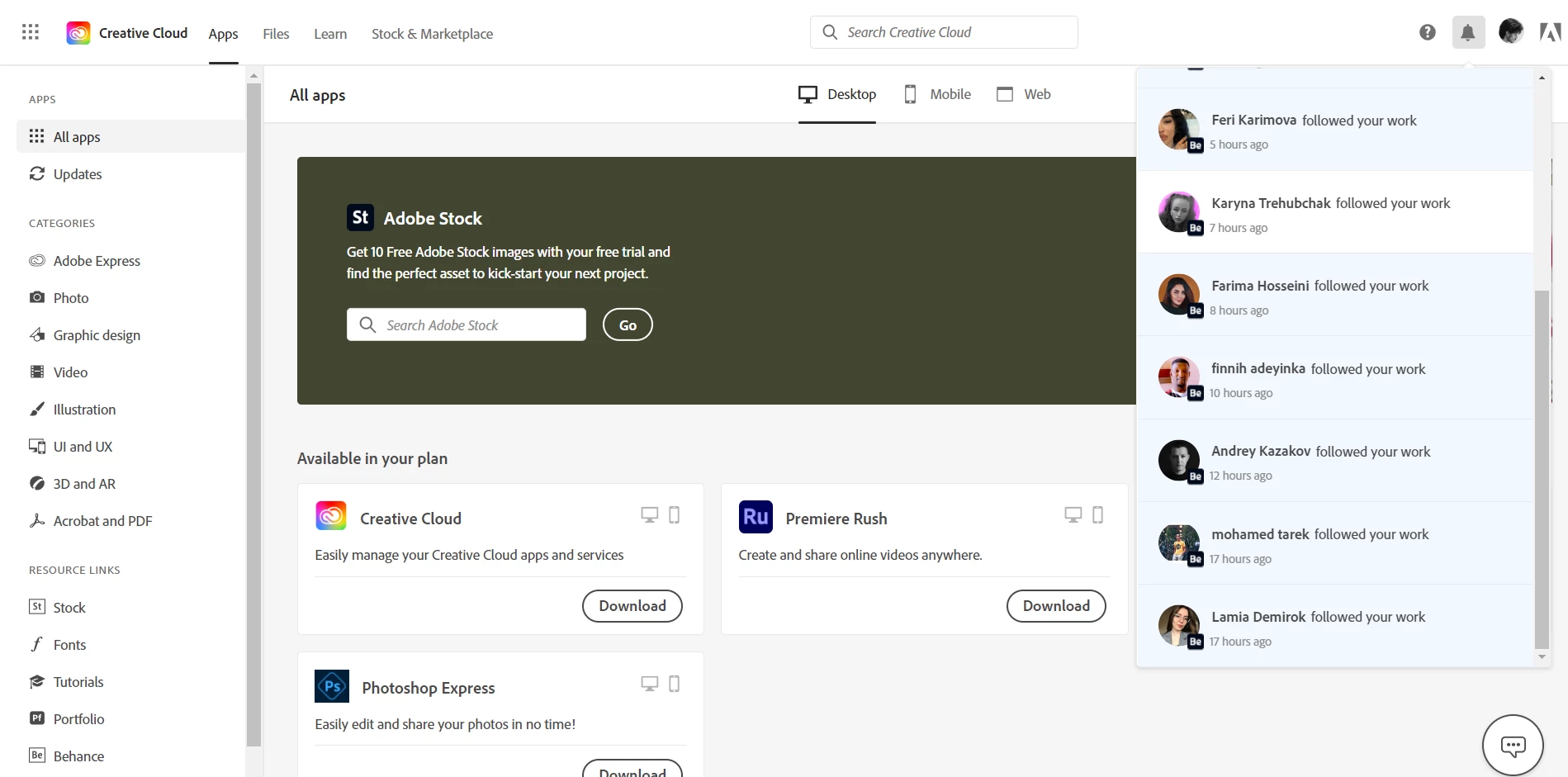Open finnih adeyinka follow notification
Image resolution: width=1568 pixels, height=777 pixels.
(1335, 377)
